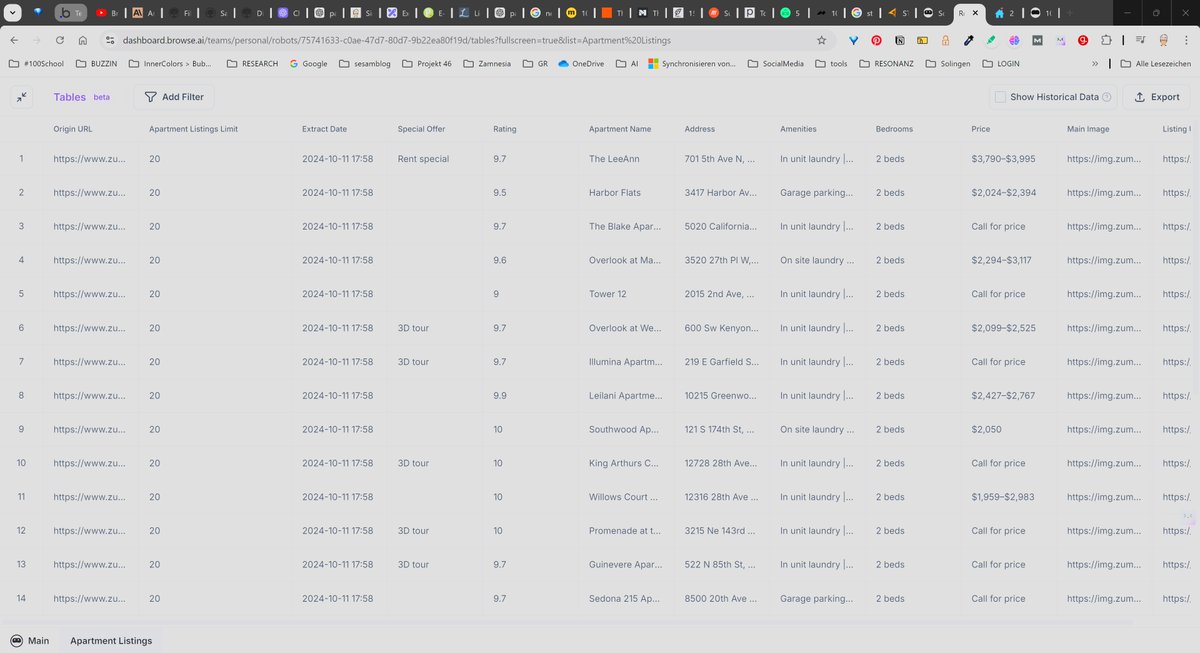Switch to the YouTube browser tab

pyautogui.click(x=106, y=13)
